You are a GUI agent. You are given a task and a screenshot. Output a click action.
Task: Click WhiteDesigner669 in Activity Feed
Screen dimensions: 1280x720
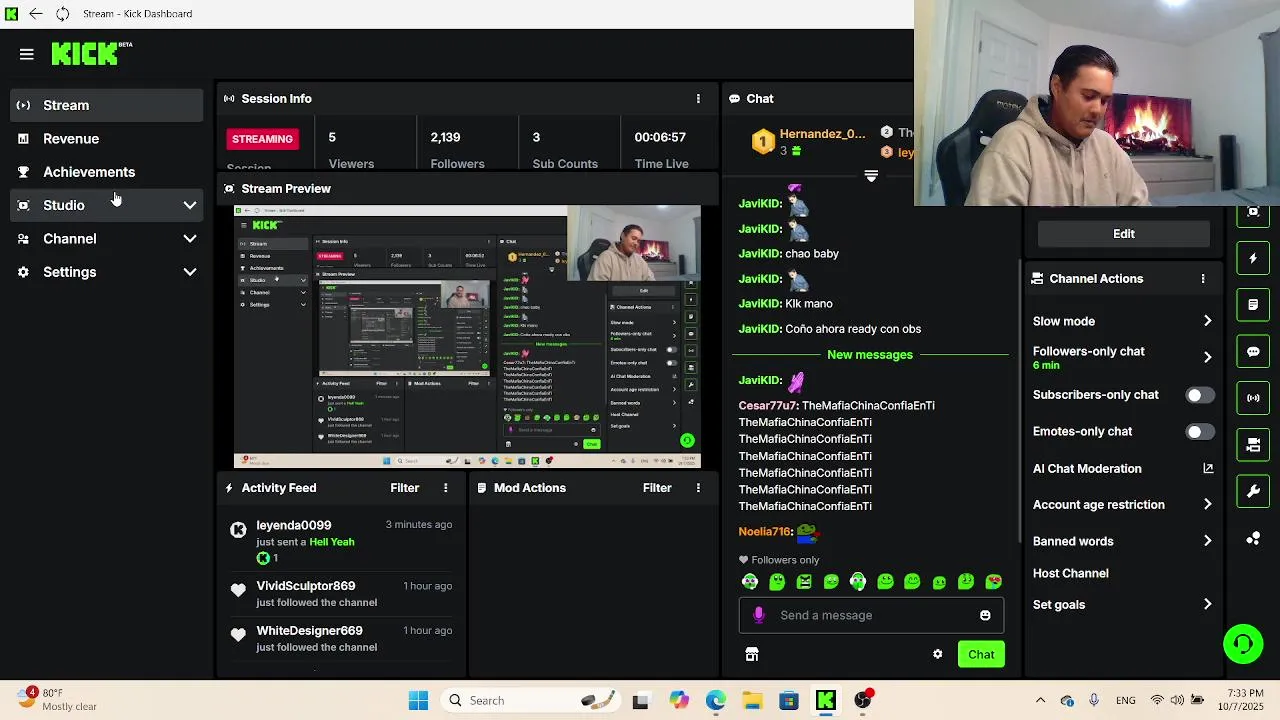[309, 631]
